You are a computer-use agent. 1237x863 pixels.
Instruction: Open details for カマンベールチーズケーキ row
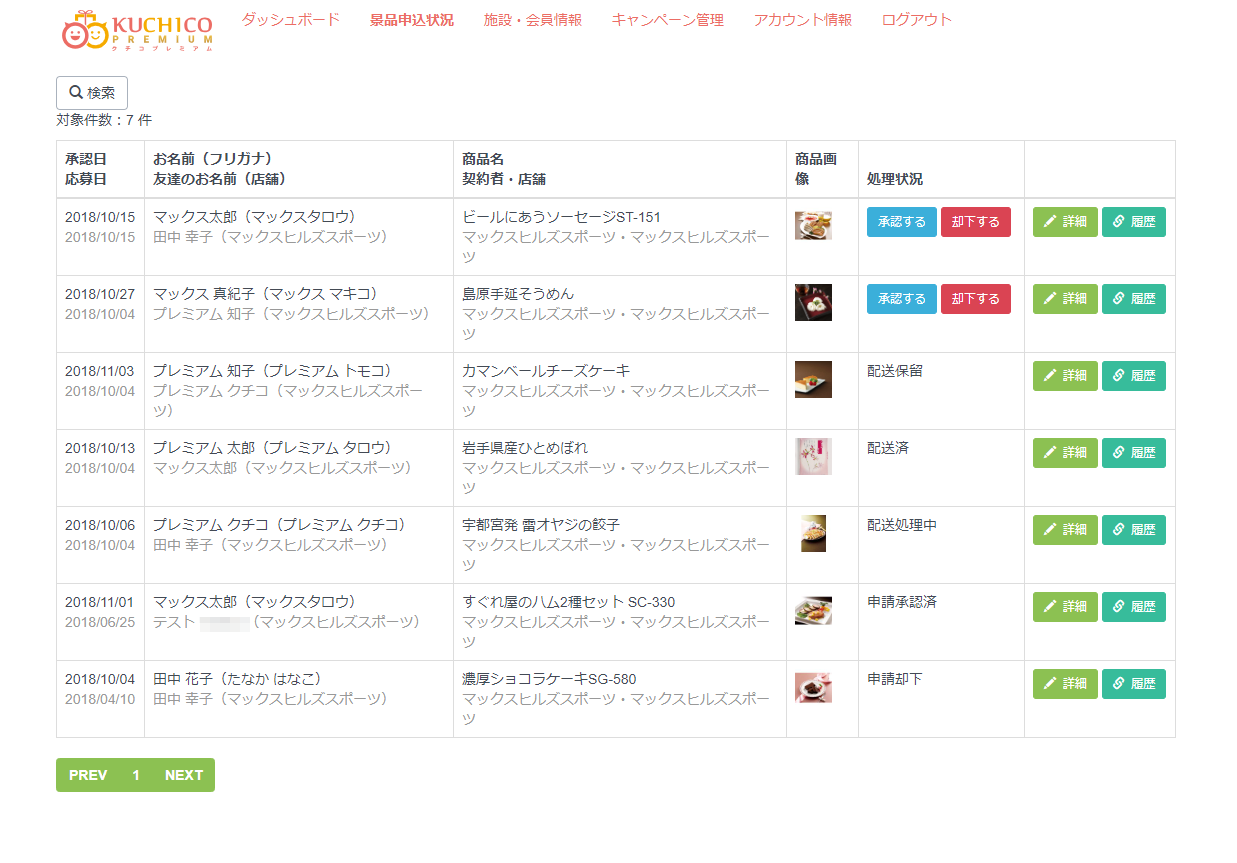(x=1064, y=376)
